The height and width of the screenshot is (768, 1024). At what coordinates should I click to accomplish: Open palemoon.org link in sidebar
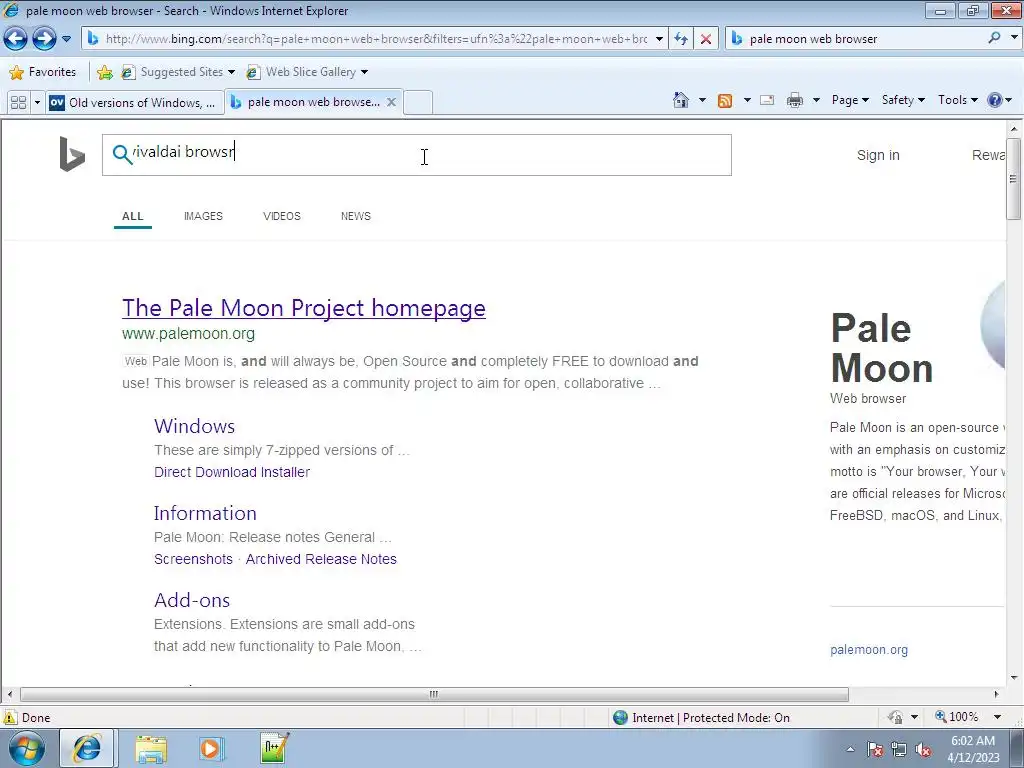point(869,650)
